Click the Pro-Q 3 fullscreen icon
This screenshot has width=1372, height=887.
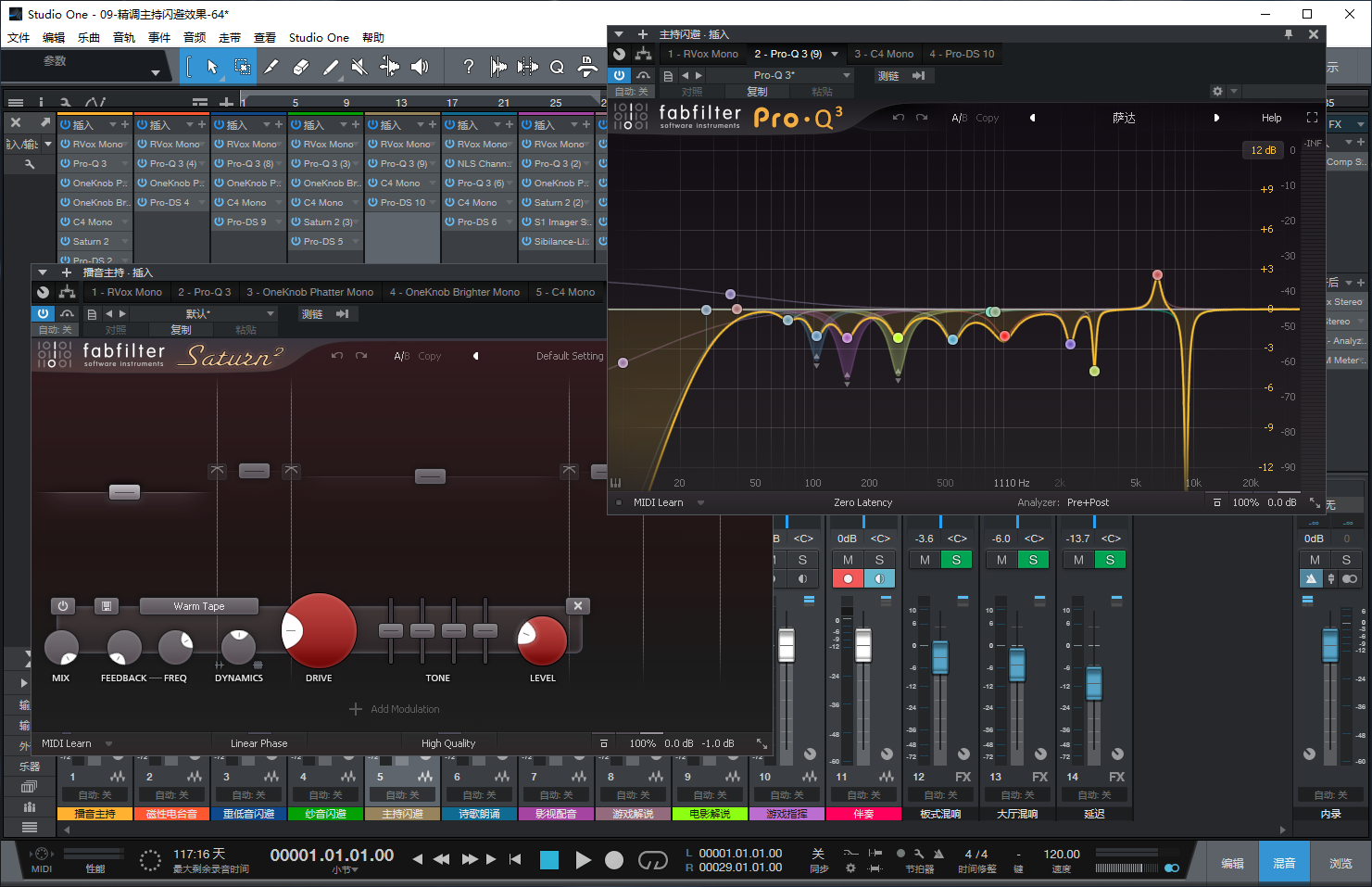click(x=1312, y=118)
